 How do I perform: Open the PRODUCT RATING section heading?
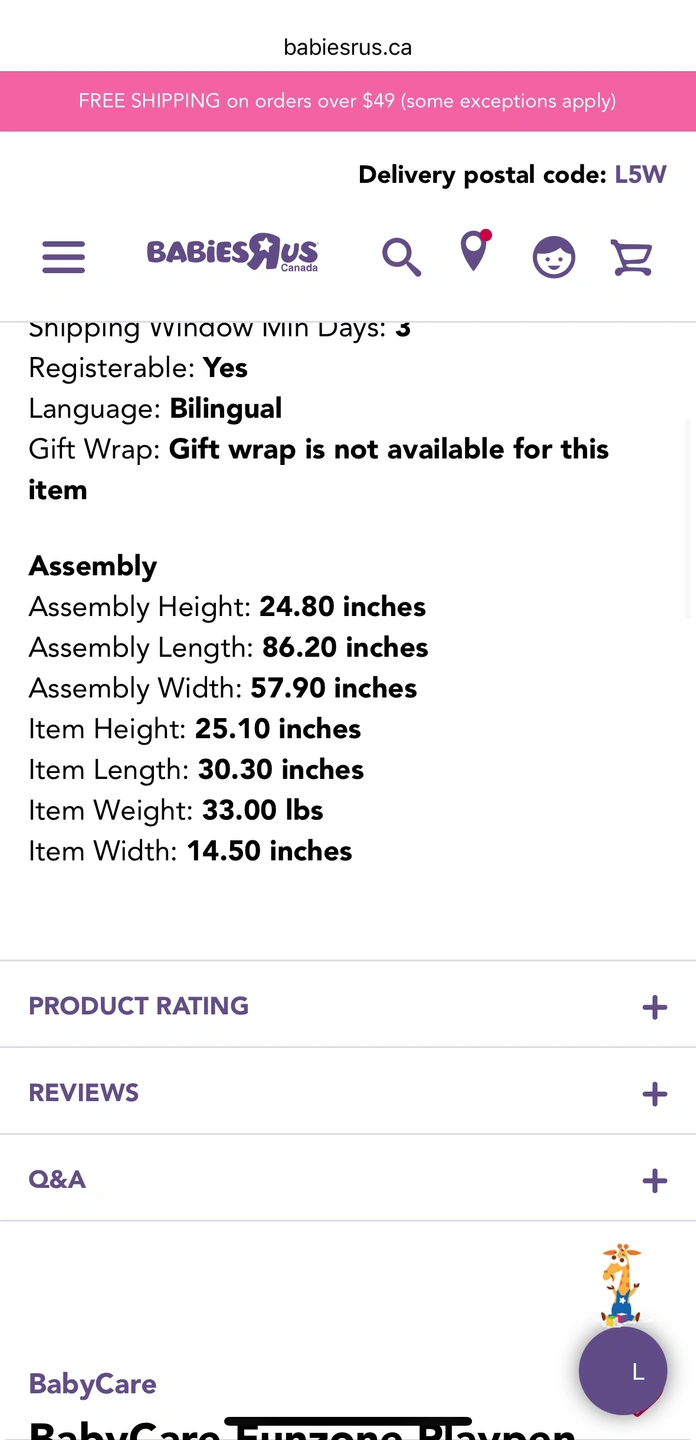(x=139, y=1006)
